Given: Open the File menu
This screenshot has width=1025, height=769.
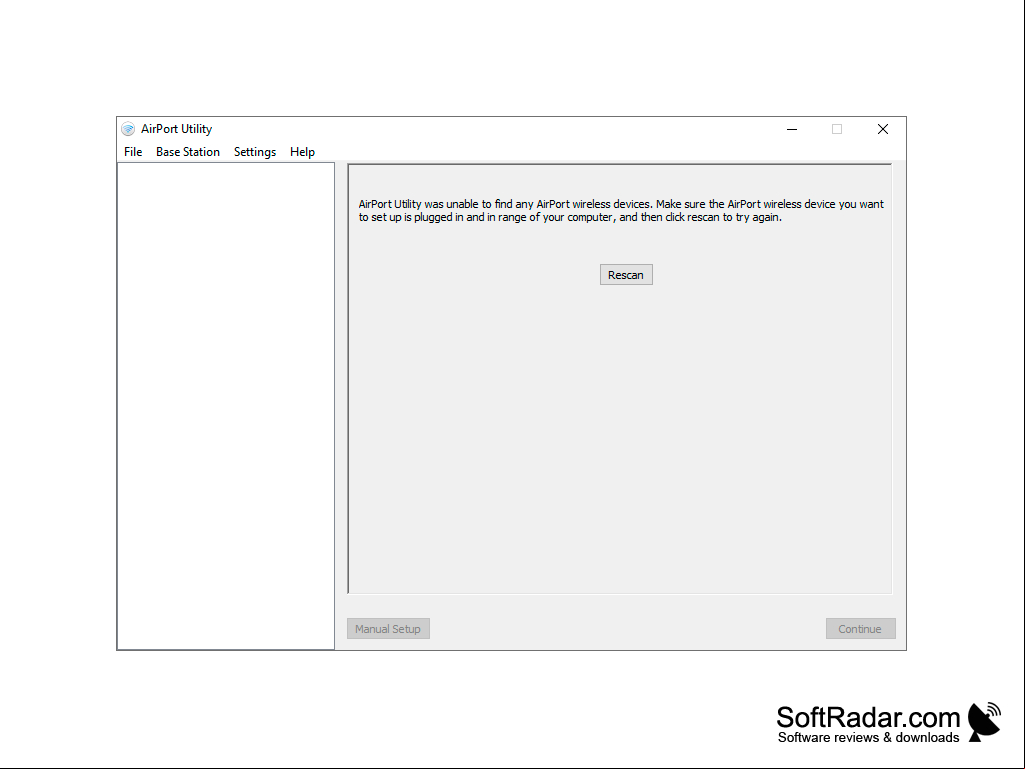Looking at the screenshot, I should pos(133,152).
